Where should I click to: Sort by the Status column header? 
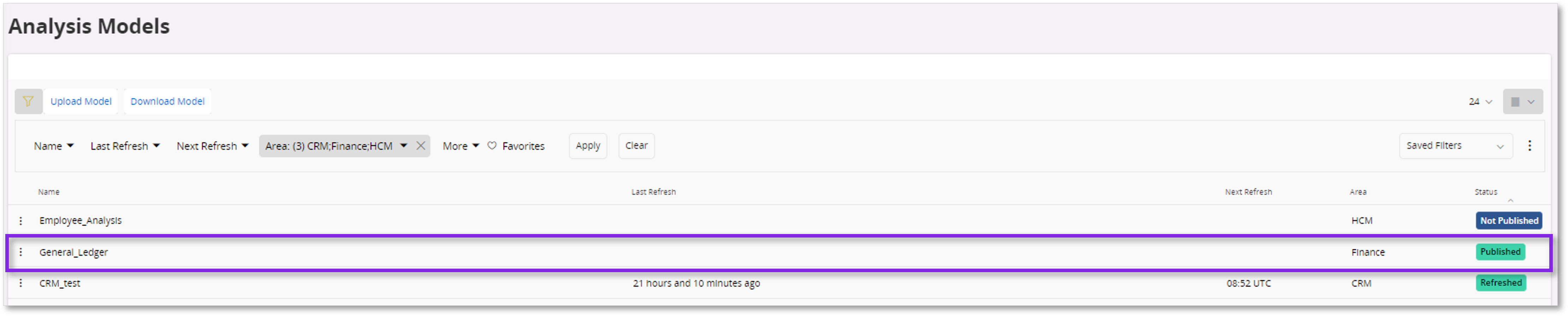[1485, 192]
